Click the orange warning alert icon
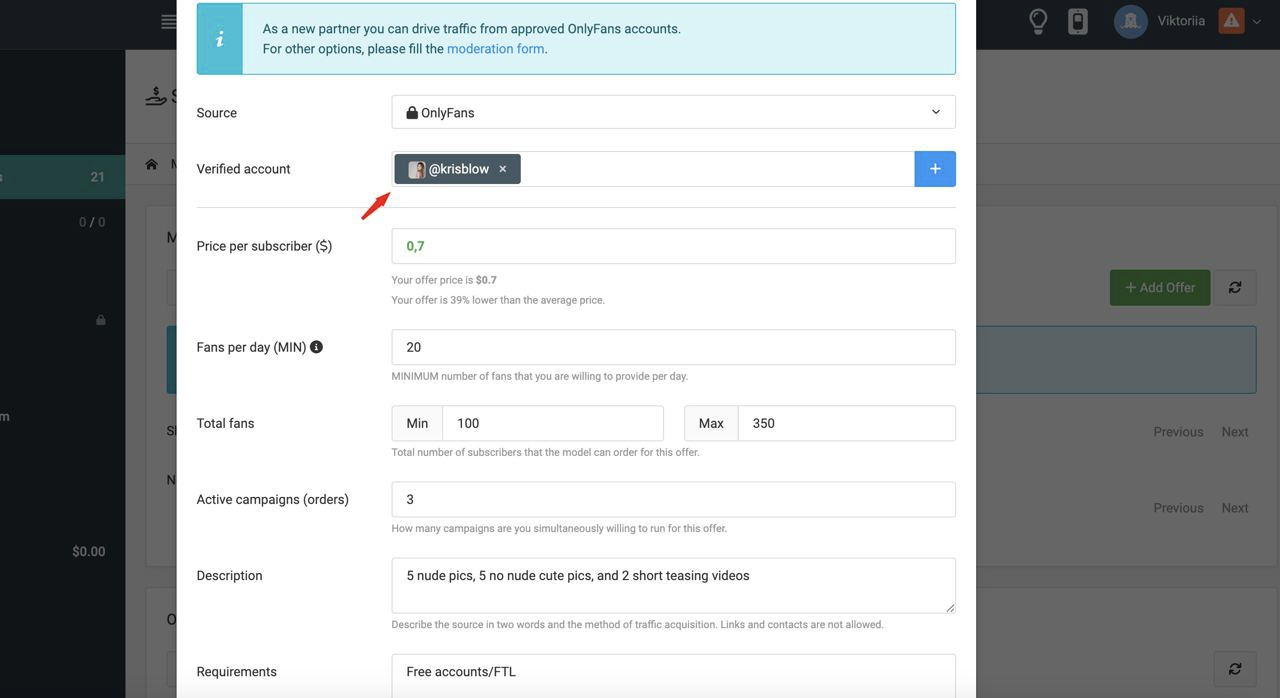This screenshot has width=1280, height=698. click(1231, 21)
